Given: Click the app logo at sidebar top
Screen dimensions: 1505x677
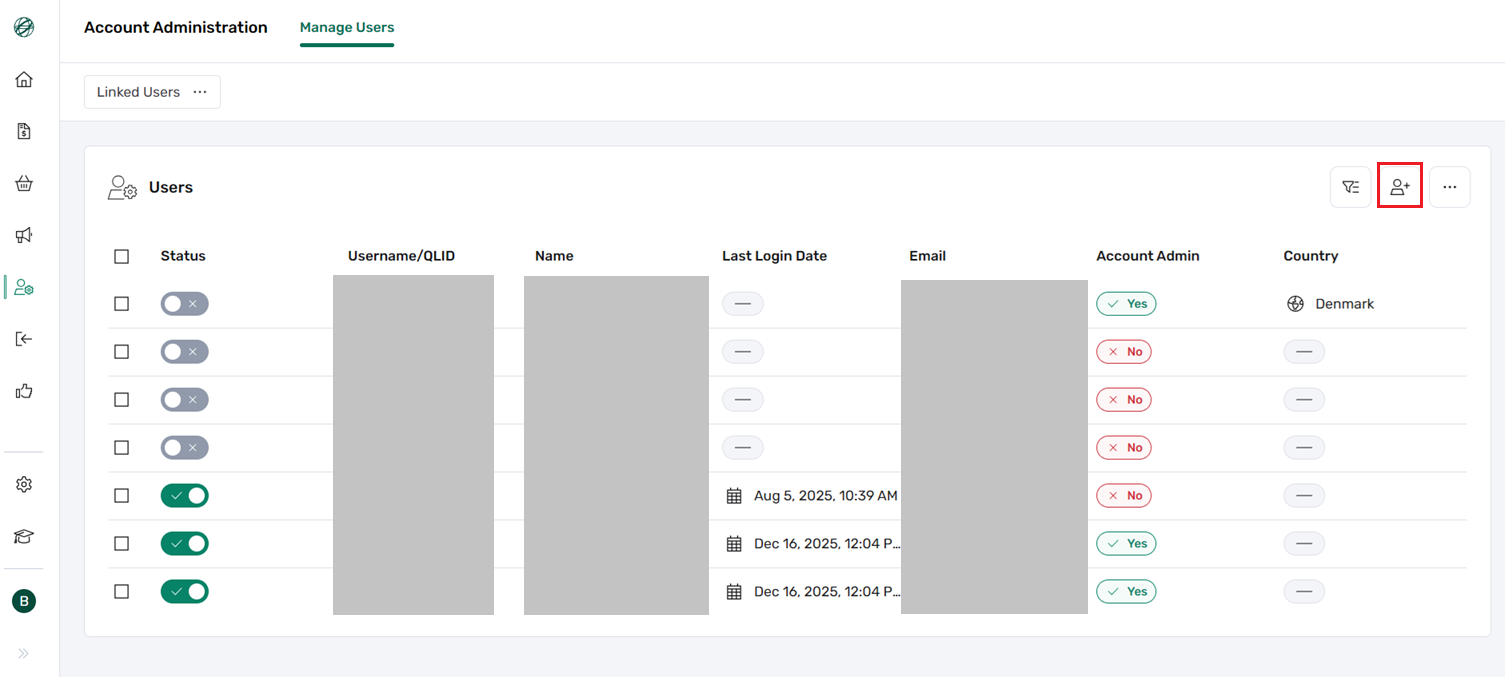Looking at the screenshot, I should 24,28.
